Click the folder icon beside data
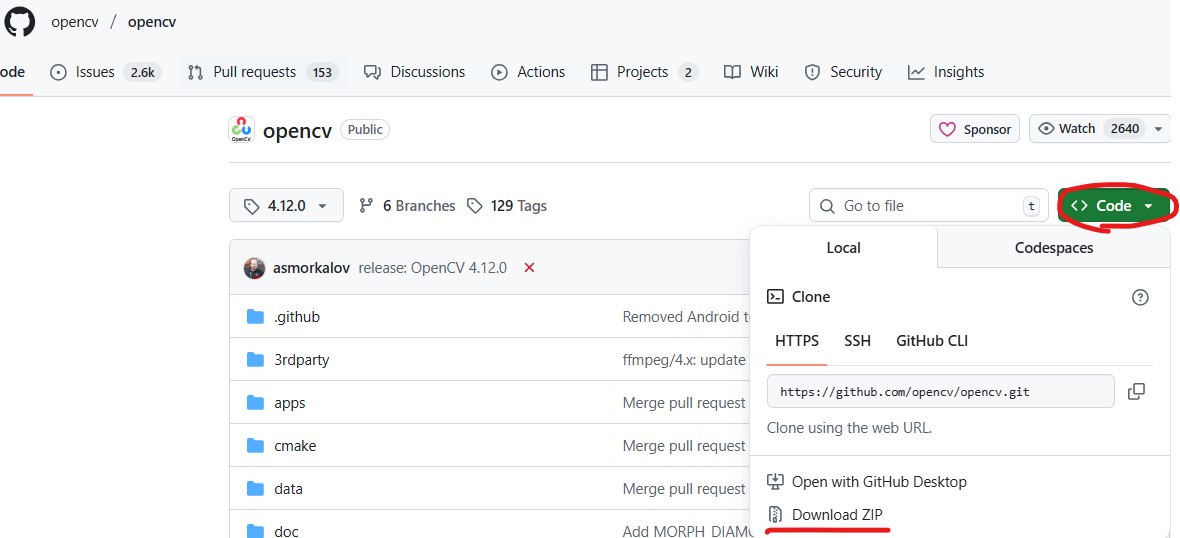The image size is (1180, 538). click(256, 488)
